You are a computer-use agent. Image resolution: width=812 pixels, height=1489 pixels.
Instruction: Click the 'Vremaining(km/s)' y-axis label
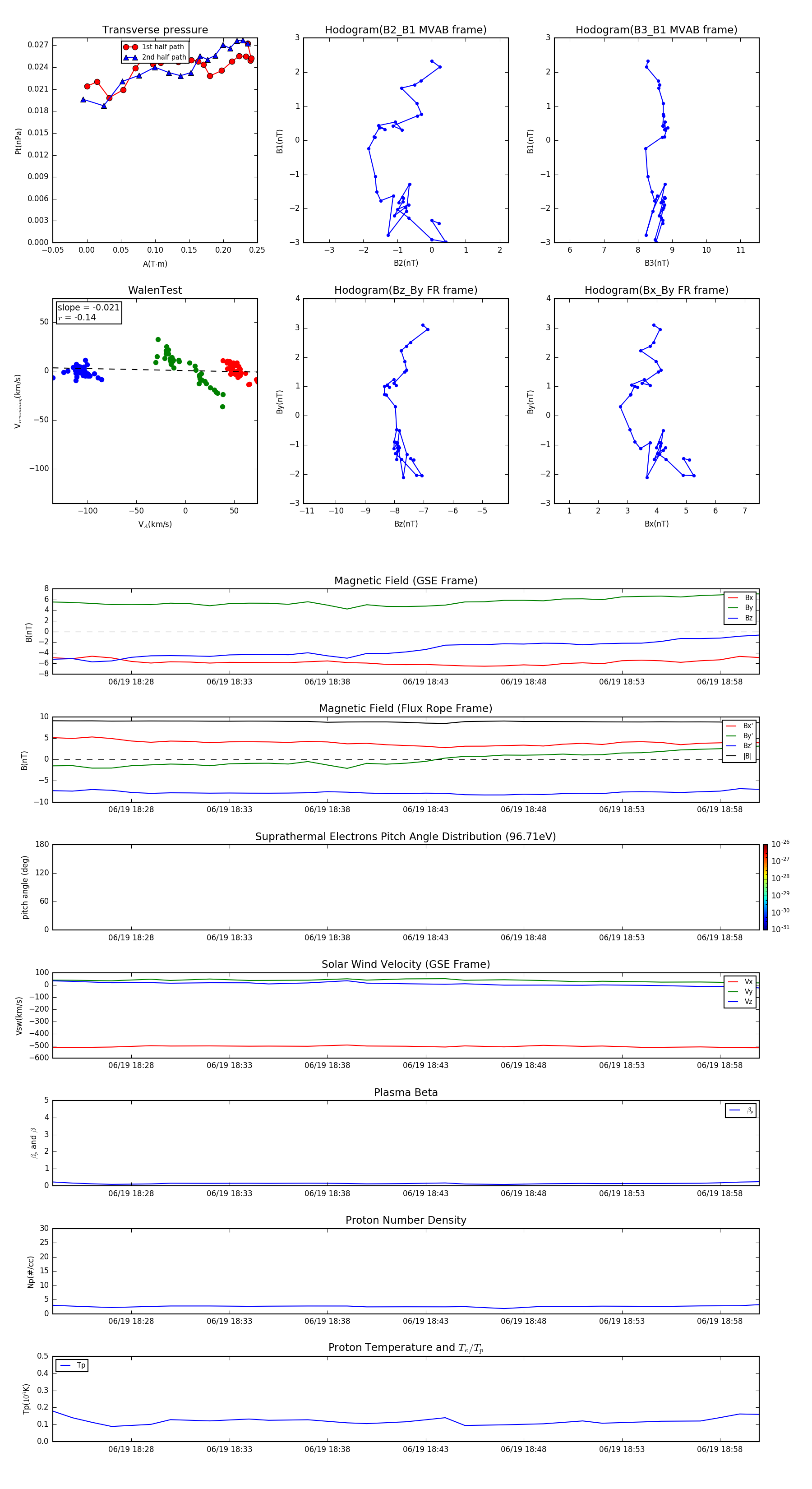pyautogui.click(x=18, y=401)
